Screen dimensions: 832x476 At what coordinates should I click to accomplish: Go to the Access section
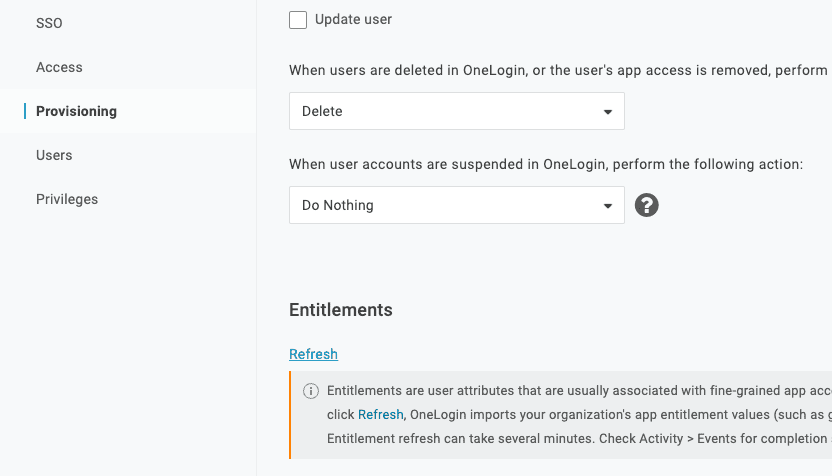59,67
